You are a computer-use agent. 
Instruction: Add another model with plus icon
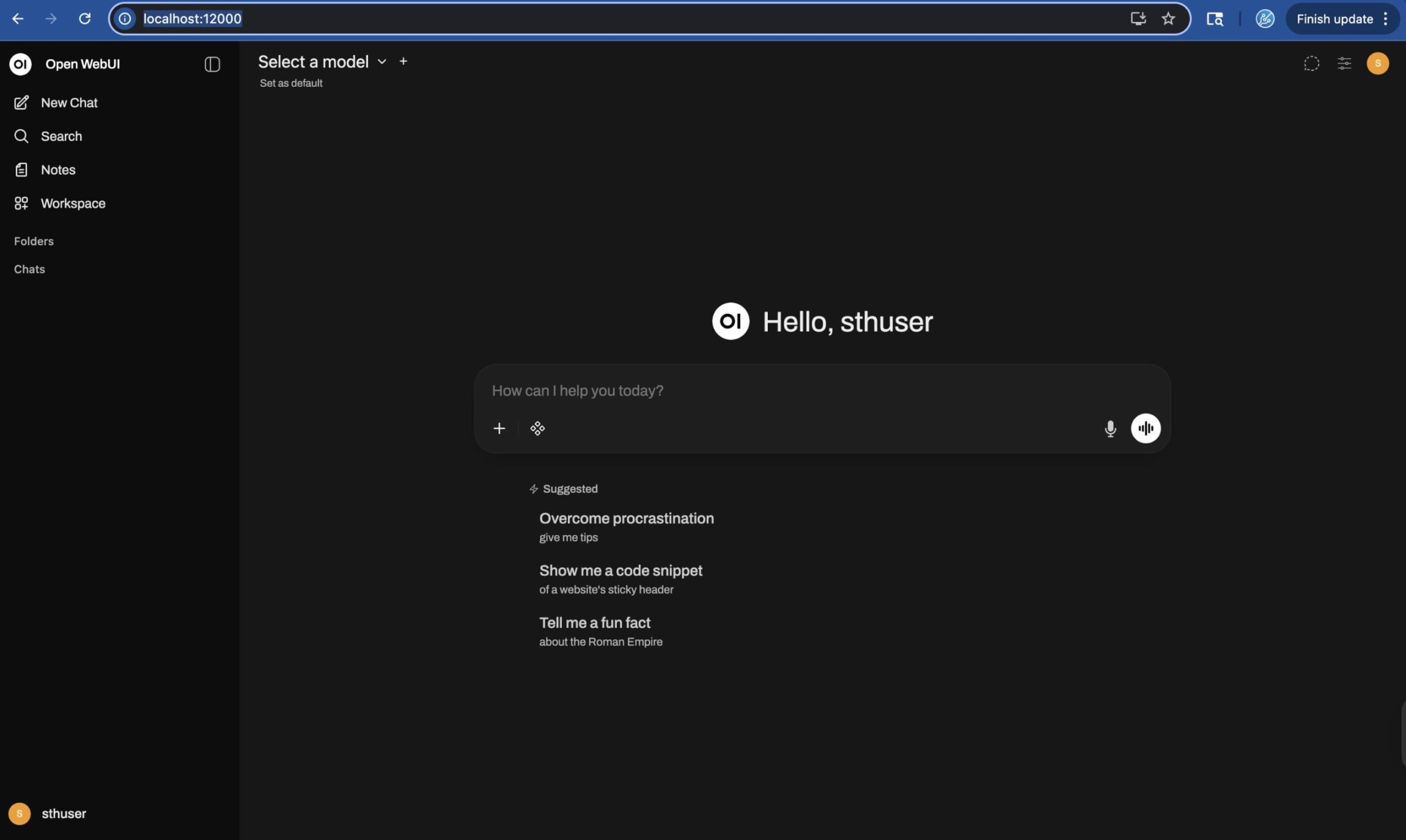(x=403, y=61)
